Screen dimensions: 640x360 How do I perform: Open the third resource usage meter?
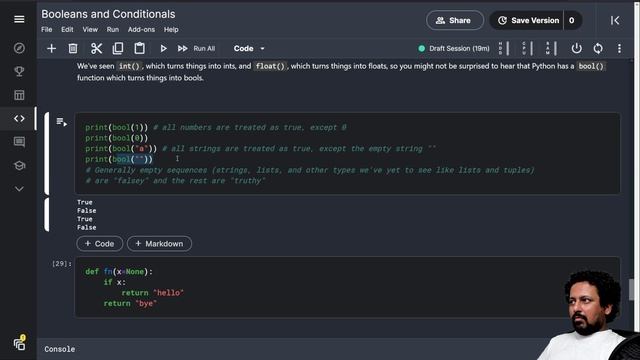551,49
